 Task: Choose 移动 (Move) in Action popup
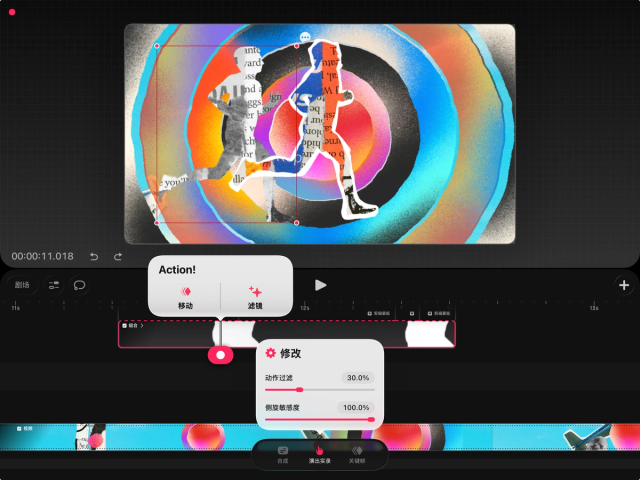(x=185, y=298)
